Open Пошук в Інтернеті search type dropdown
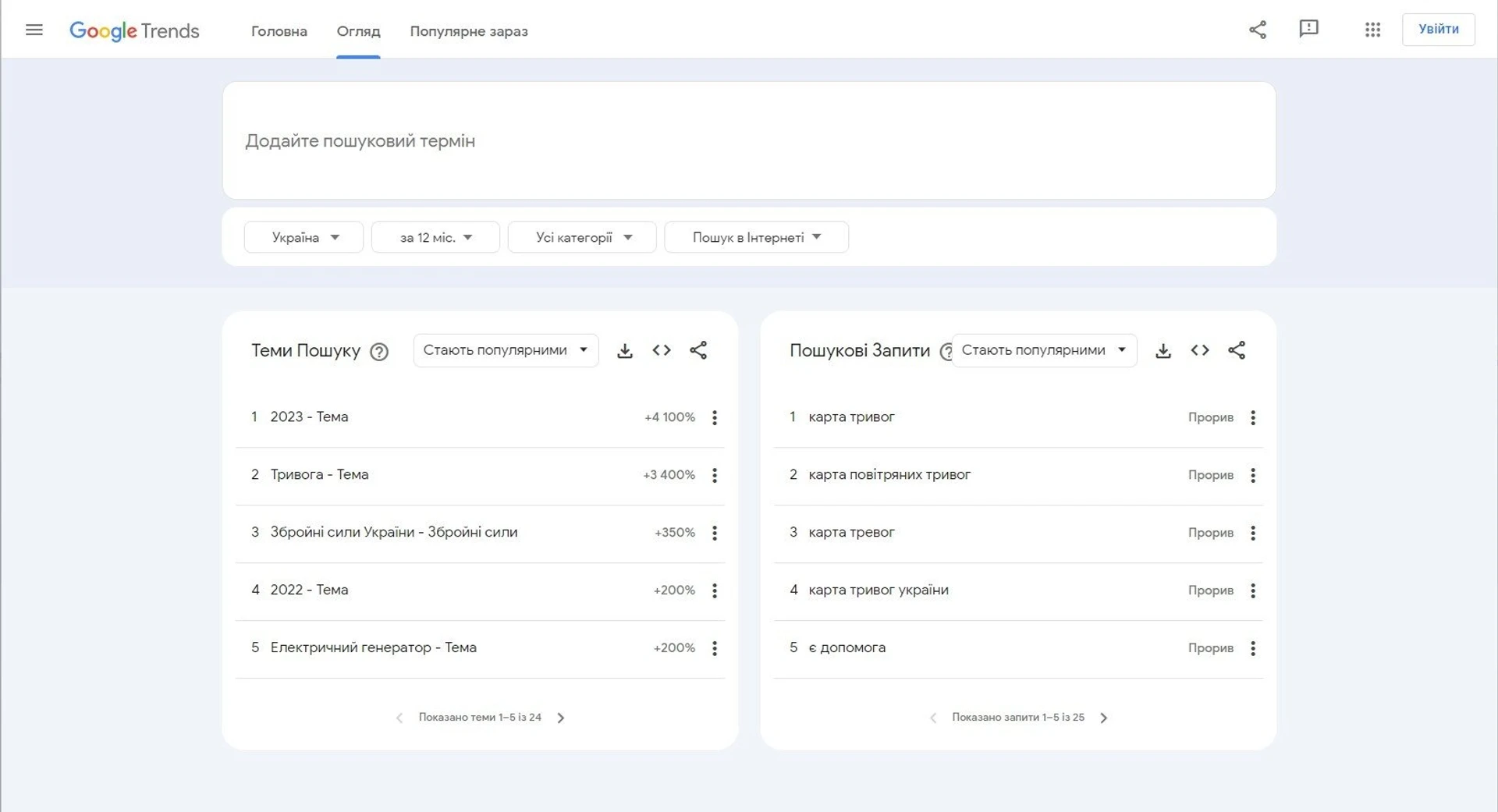 (756, 237)
